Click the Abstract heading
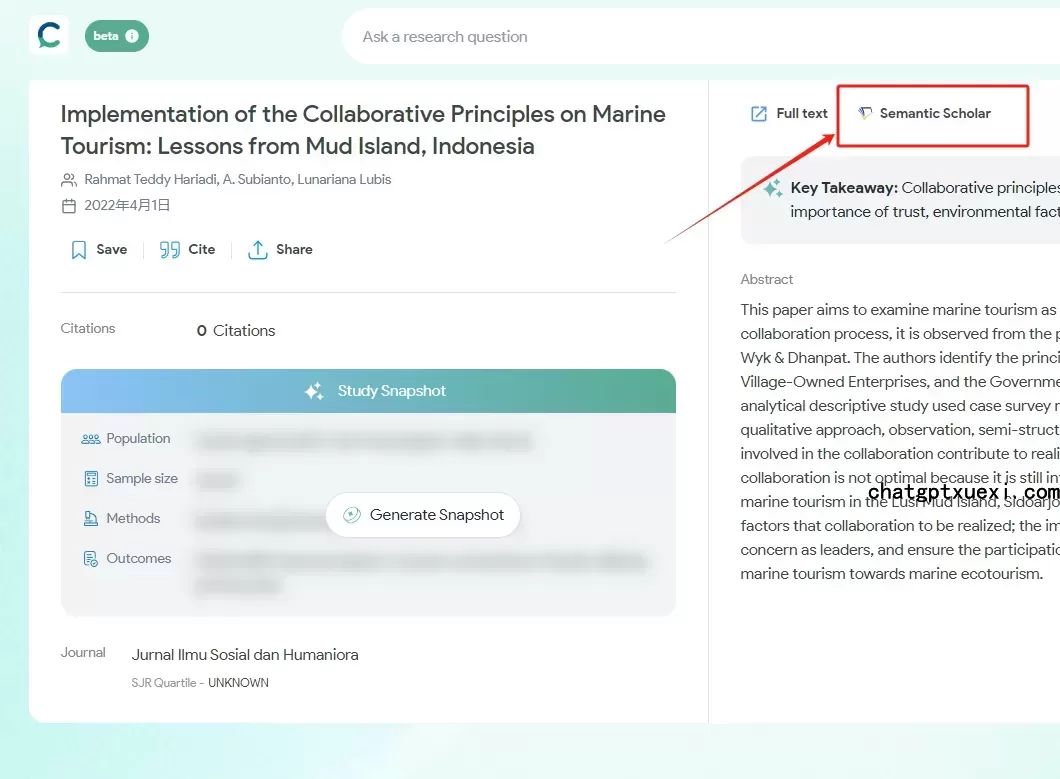The image size is (1060, 779). coord(767,279)
